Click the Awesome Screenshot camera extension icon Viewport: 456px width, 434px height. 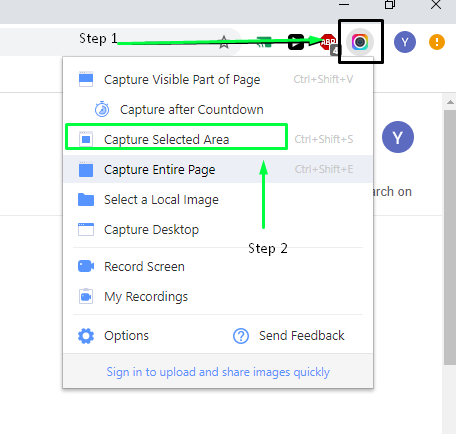pos(360,42)
